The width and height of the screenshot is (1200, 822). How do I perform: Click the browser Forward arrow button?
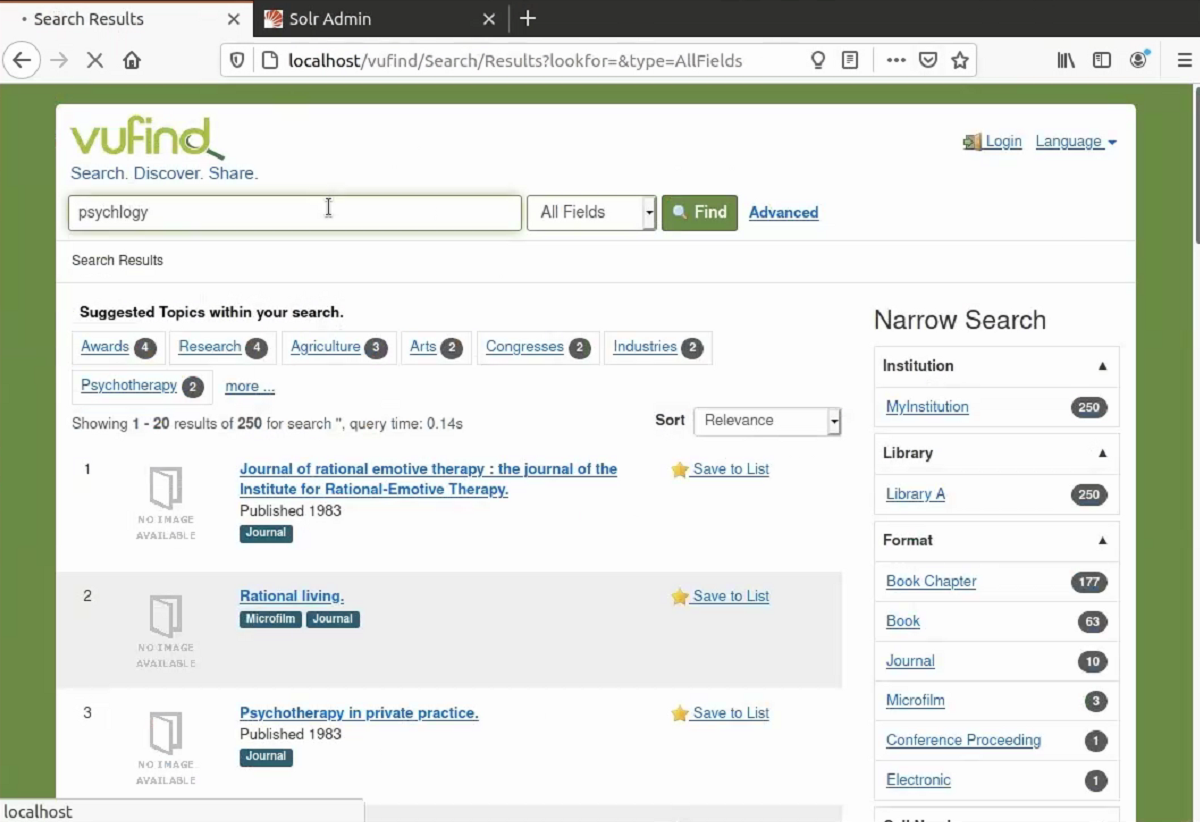pos(59,61)
